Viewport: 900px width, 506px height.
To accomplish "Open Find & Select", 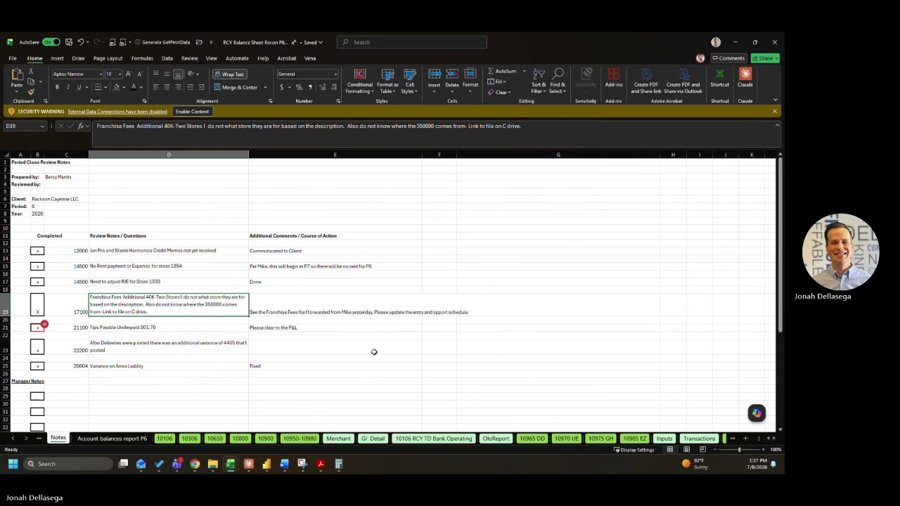I will pos(557,81).
